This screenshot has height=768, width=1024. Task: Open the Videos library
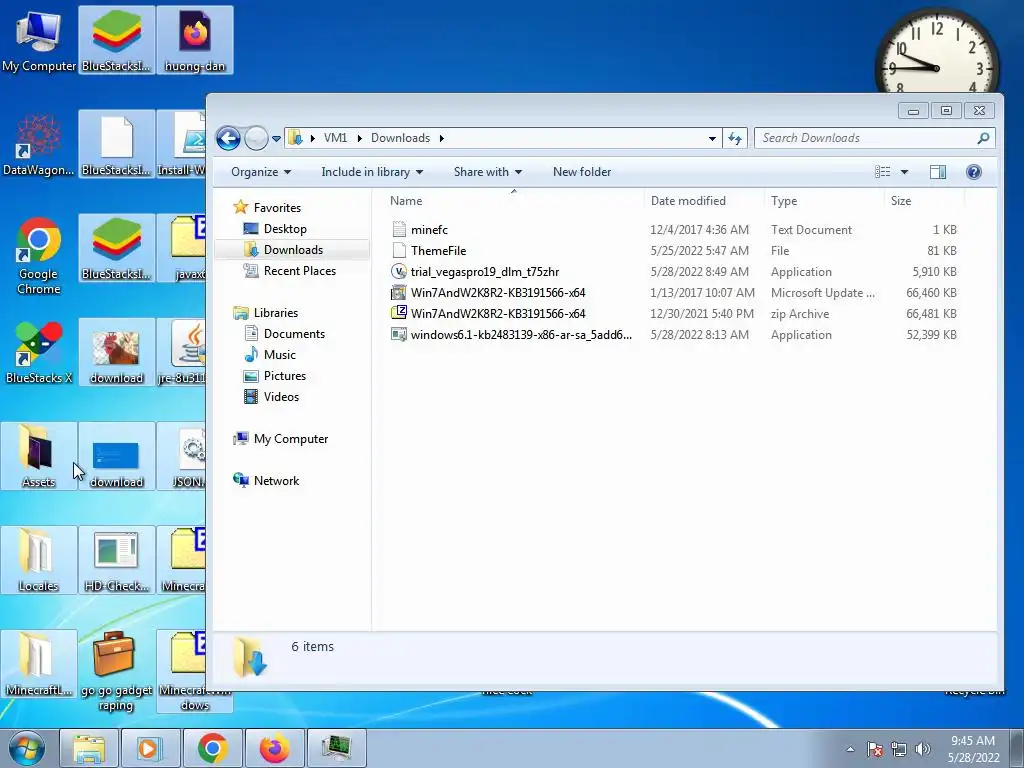(281, 396)
